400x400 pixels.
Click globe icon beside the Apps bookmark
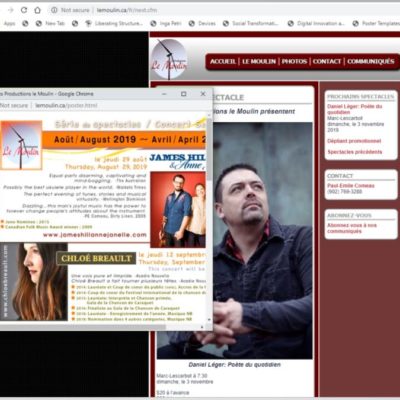(25, 23)
